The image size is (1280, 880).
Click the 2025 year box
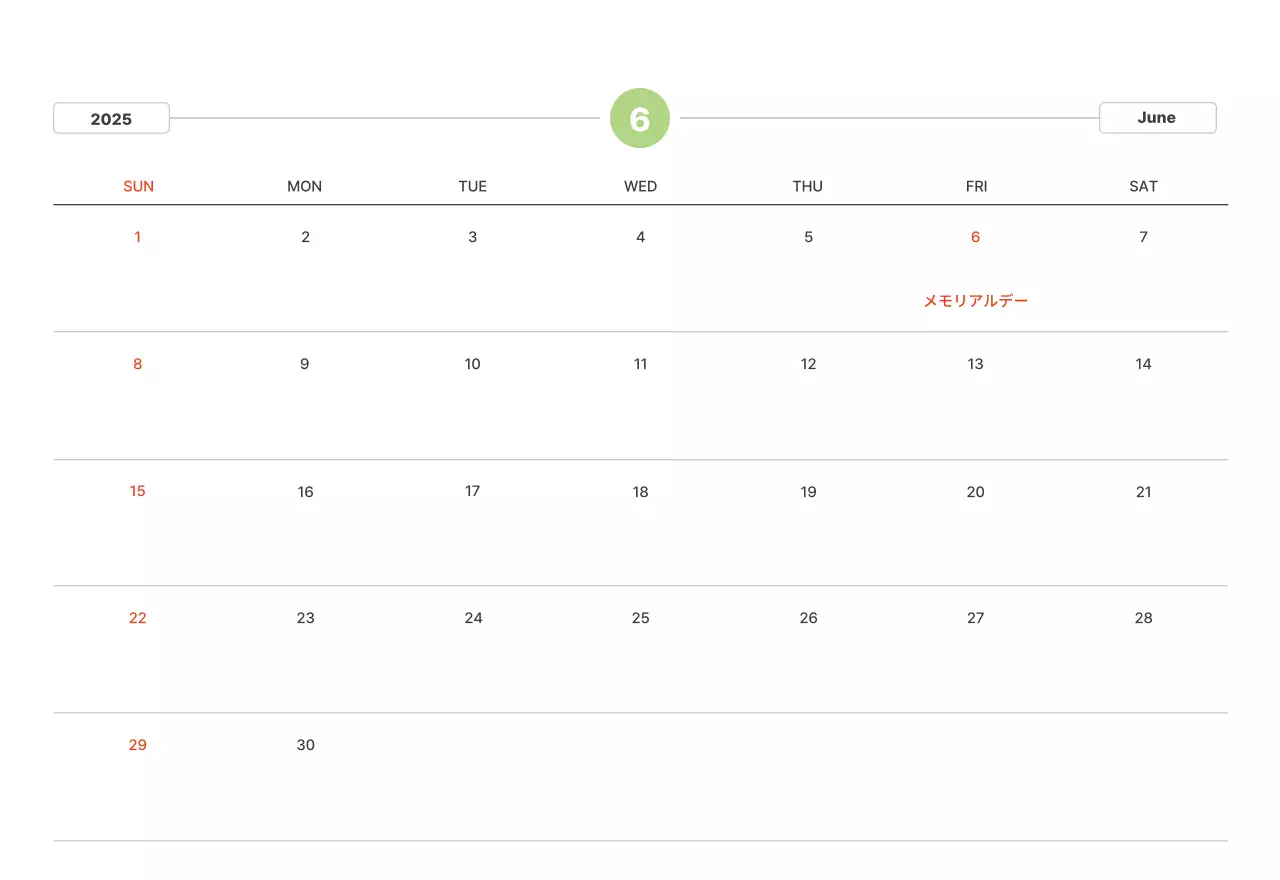click(x=111, y=118)
